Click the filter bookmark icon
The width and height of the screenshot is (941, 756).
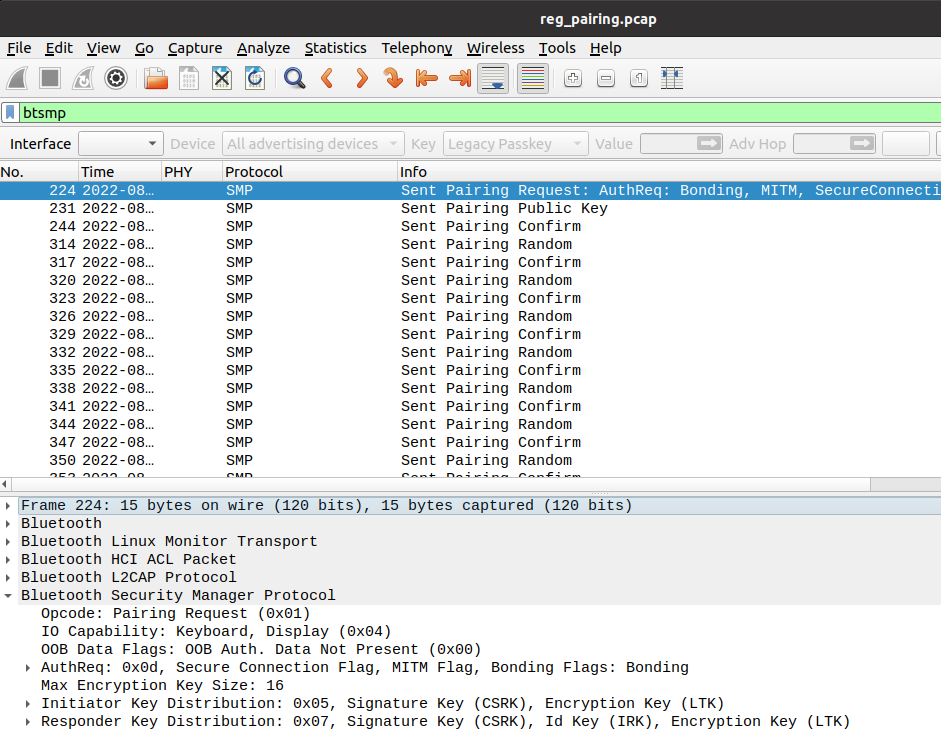tap(11, 113)
